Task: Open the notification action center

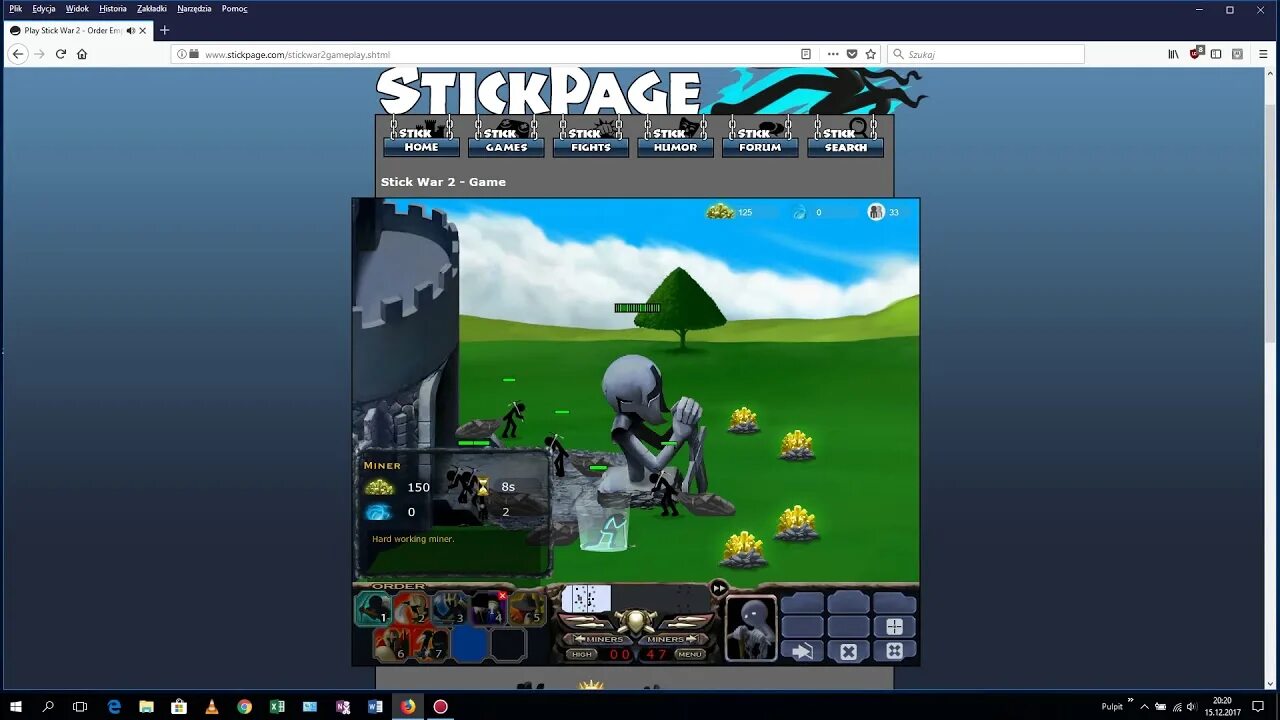Action: point(1258,706)
